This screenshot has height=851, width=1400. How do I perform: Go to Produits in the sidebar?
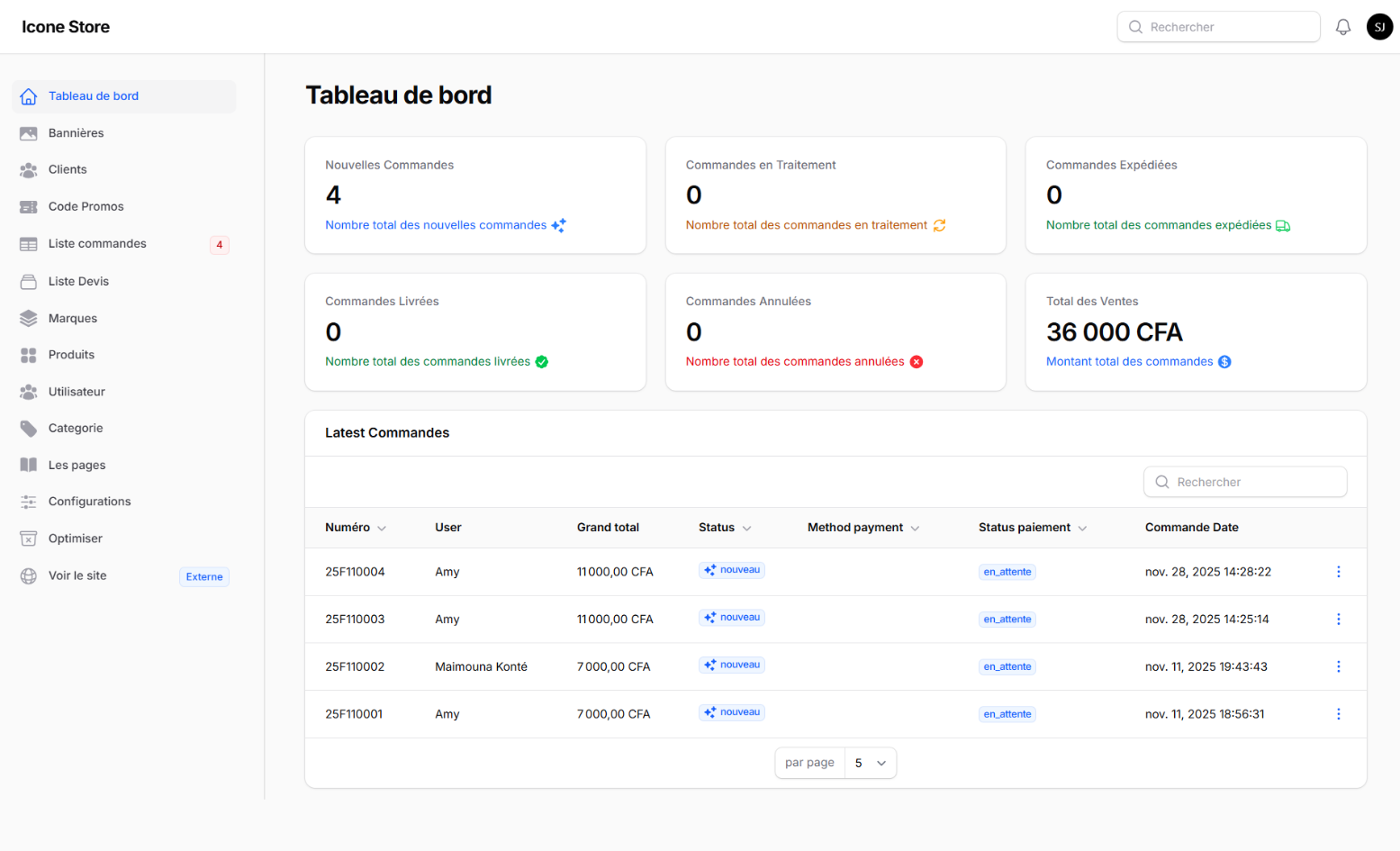click(x=71, y=355)
